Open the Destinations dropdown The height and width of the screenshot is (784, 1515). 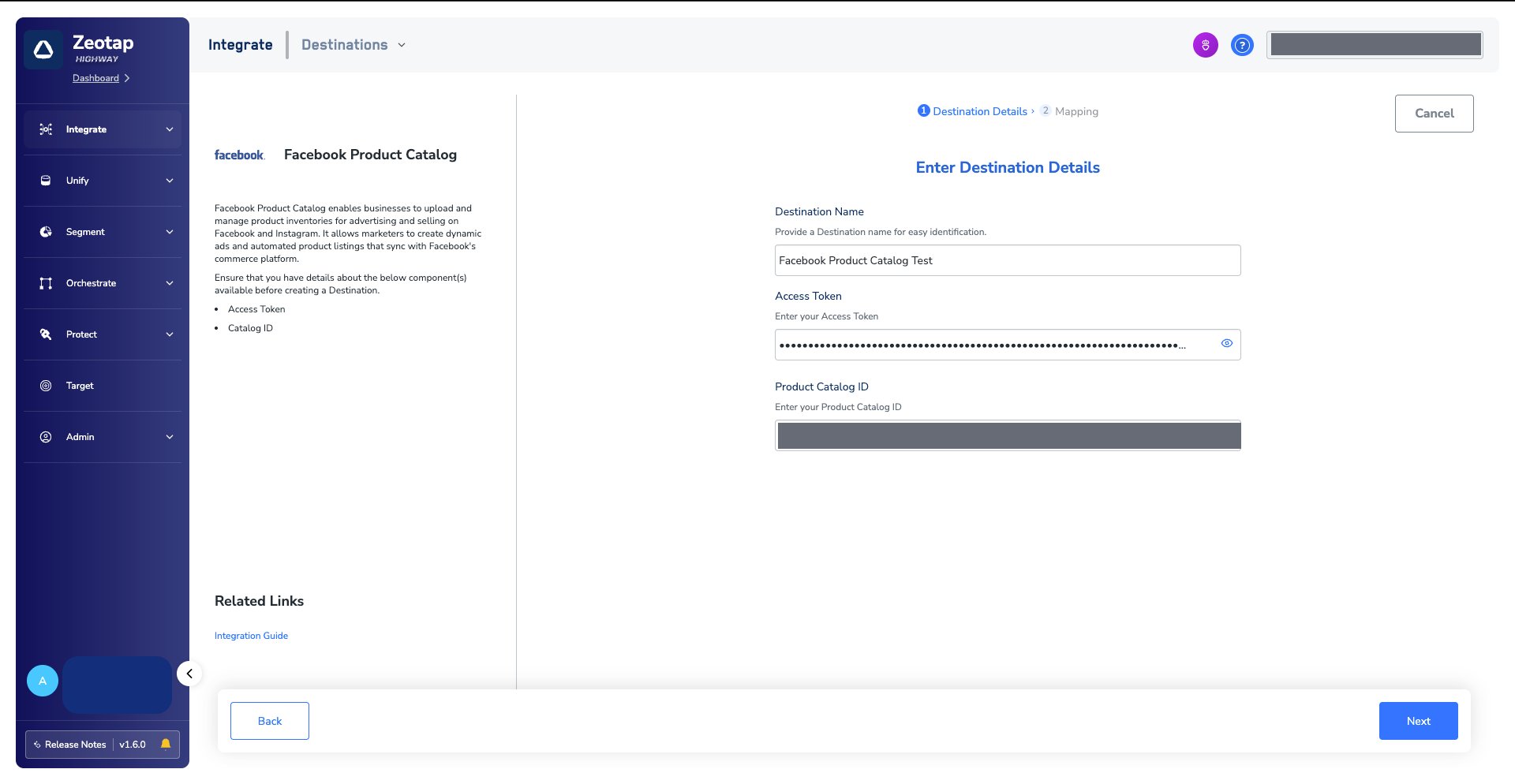click(x=353, y=45)
